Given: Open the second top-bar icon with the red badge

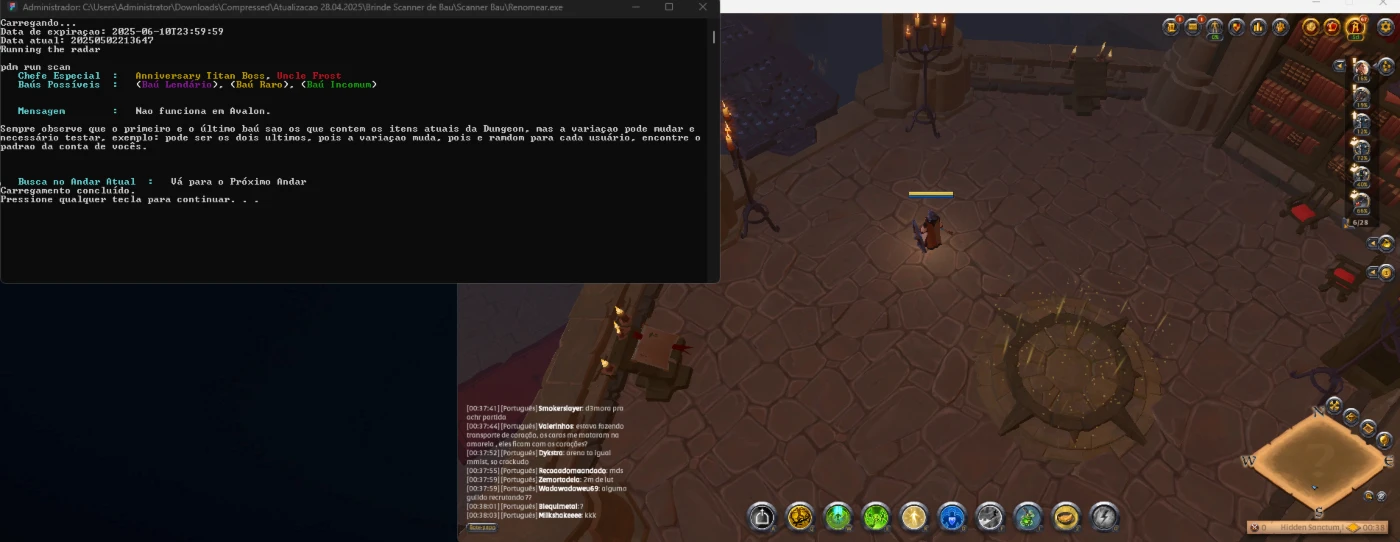Looking at the screenshot, I should 1193,27.
